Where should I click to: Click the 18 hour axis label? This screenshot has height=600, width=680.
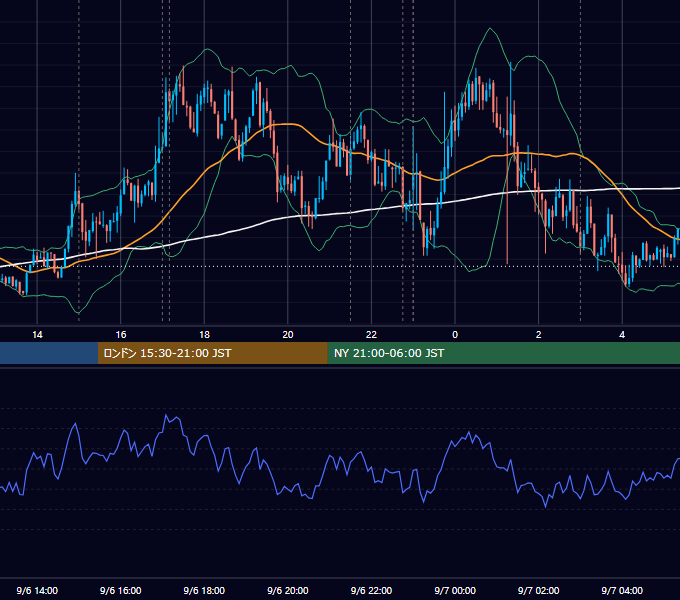point(204,335)
